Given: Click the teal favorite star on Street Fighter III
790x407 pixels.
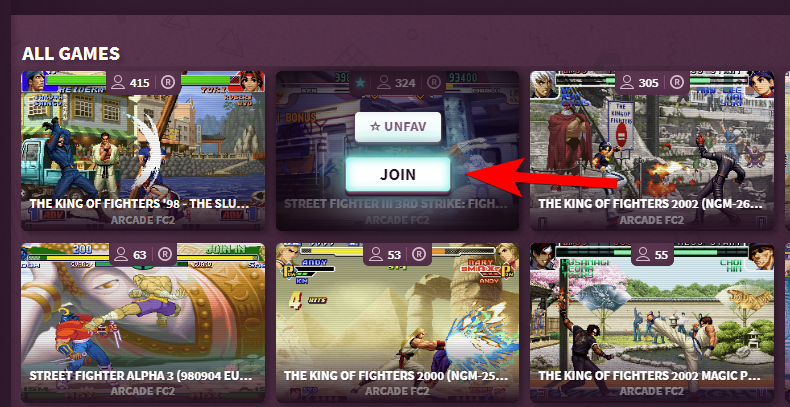Looking at the screenshot, I should (x=360, y=82).
